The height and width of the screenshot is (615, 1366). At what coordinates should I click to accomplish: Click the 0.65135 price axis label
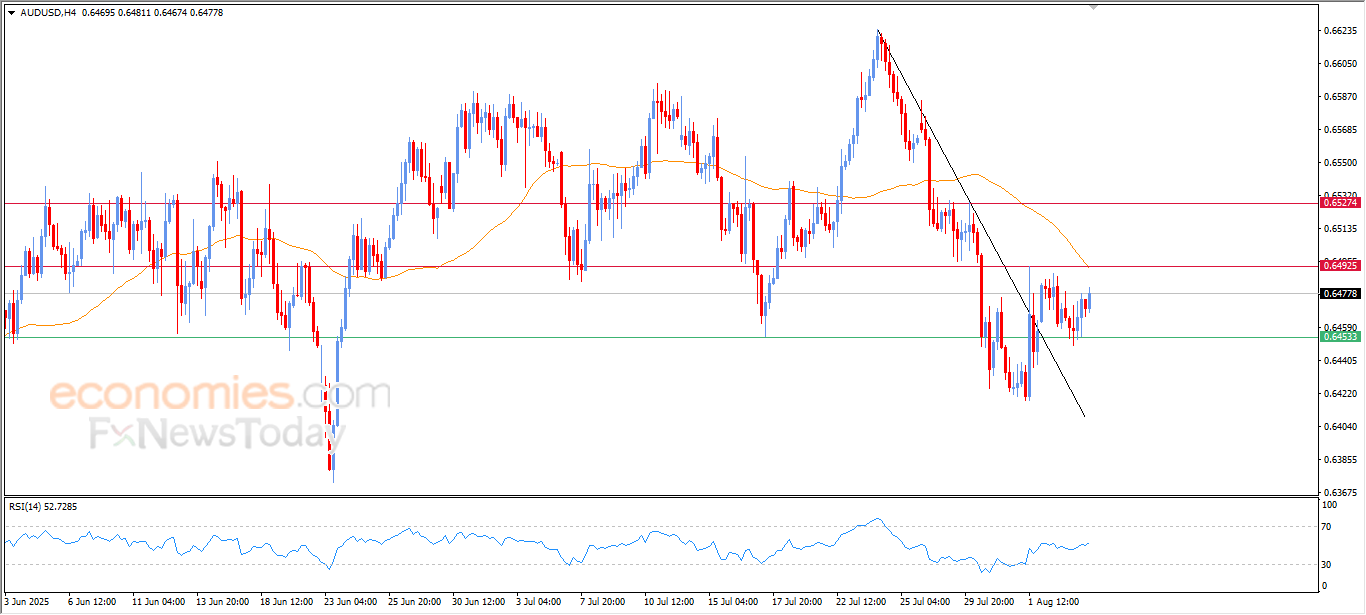1340,229
